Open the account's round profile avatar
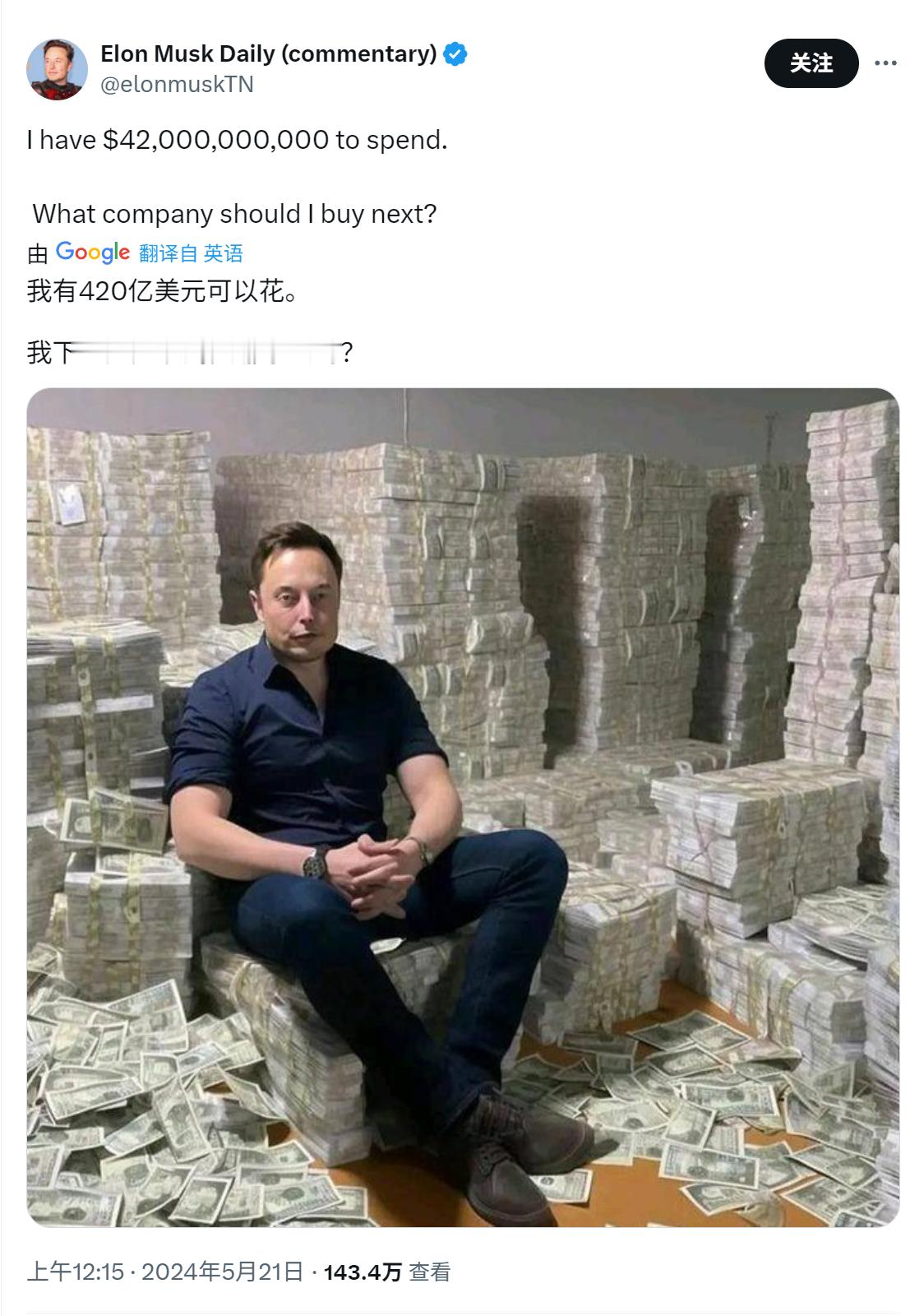This screenshot has height=1316, width=924. (x=57, y=69)
